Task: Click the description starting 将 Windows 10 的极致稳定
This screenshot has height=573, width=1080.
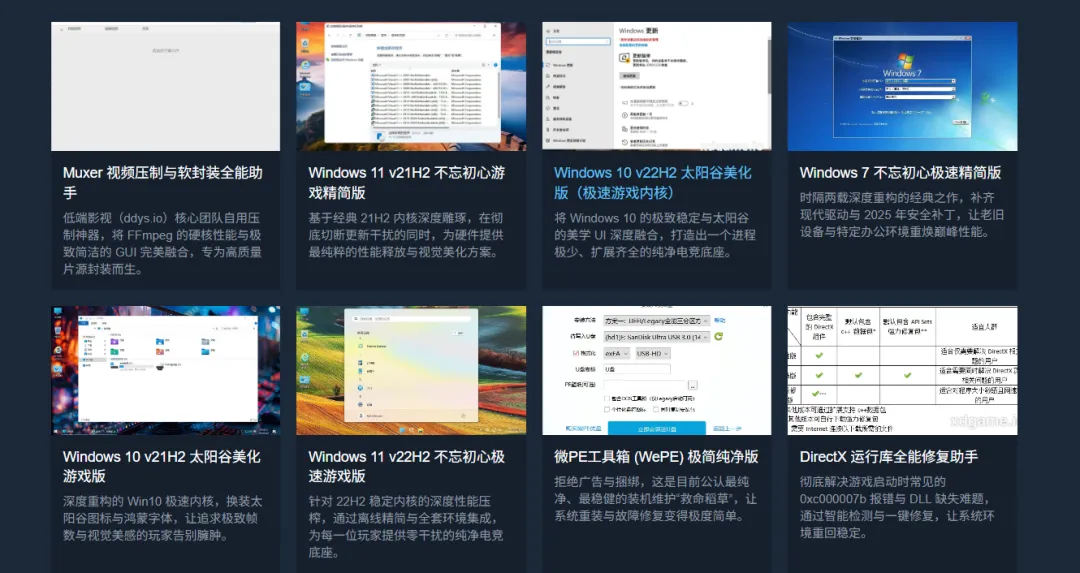Action: point(654,235)
